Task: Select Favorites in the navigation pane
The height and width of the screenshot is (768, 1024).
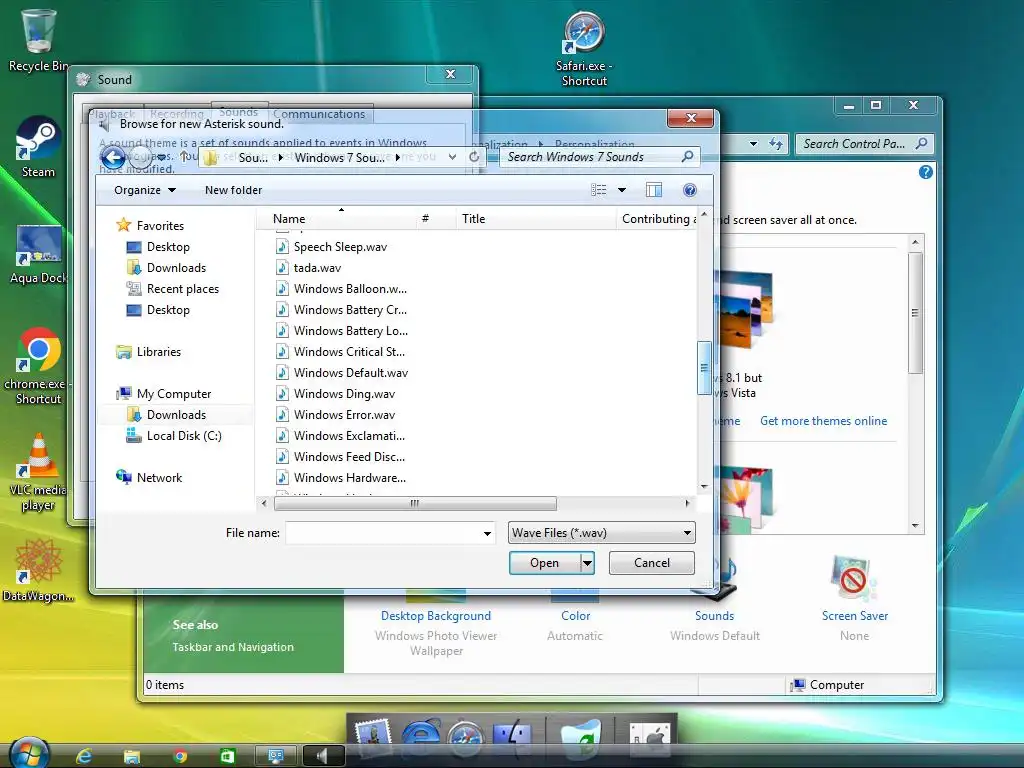Action: click(x=160, y=226)
